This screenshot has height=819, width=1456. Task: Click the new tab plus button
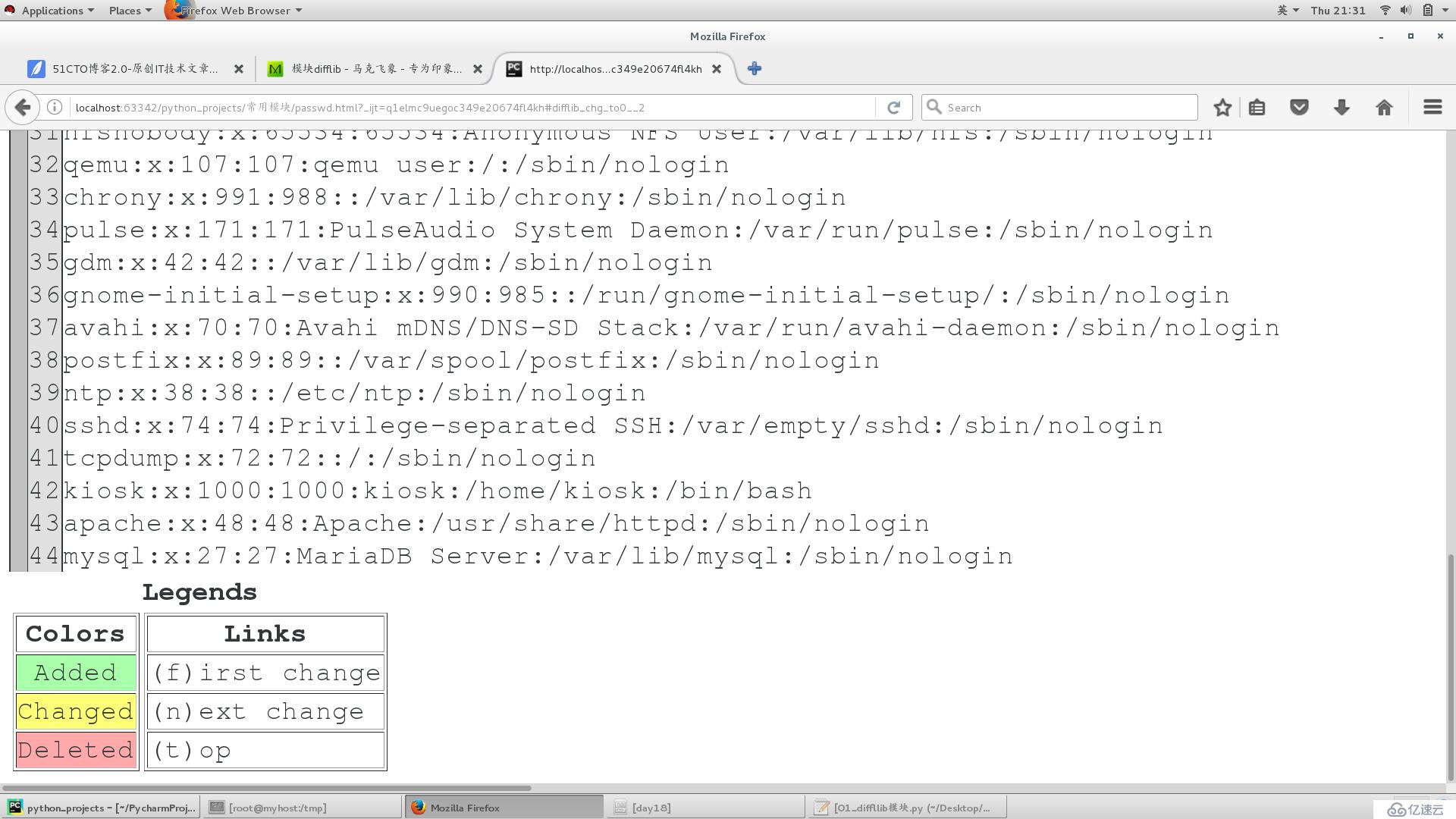755,67
